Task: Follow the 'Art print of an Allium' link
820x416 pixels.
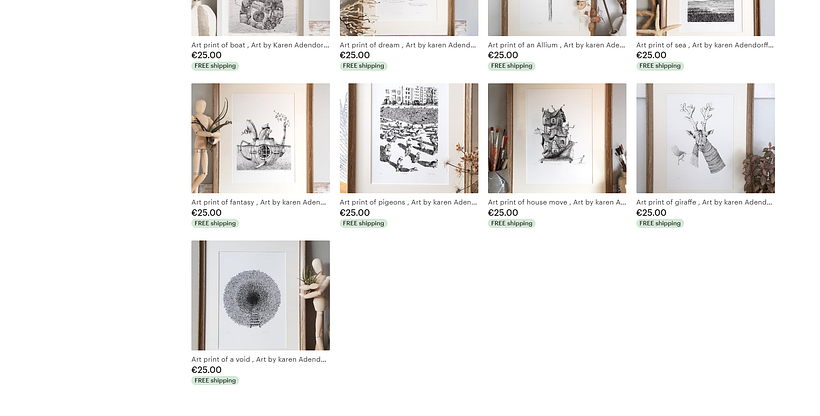Action: pyautogui.click(x=556, y=45)
